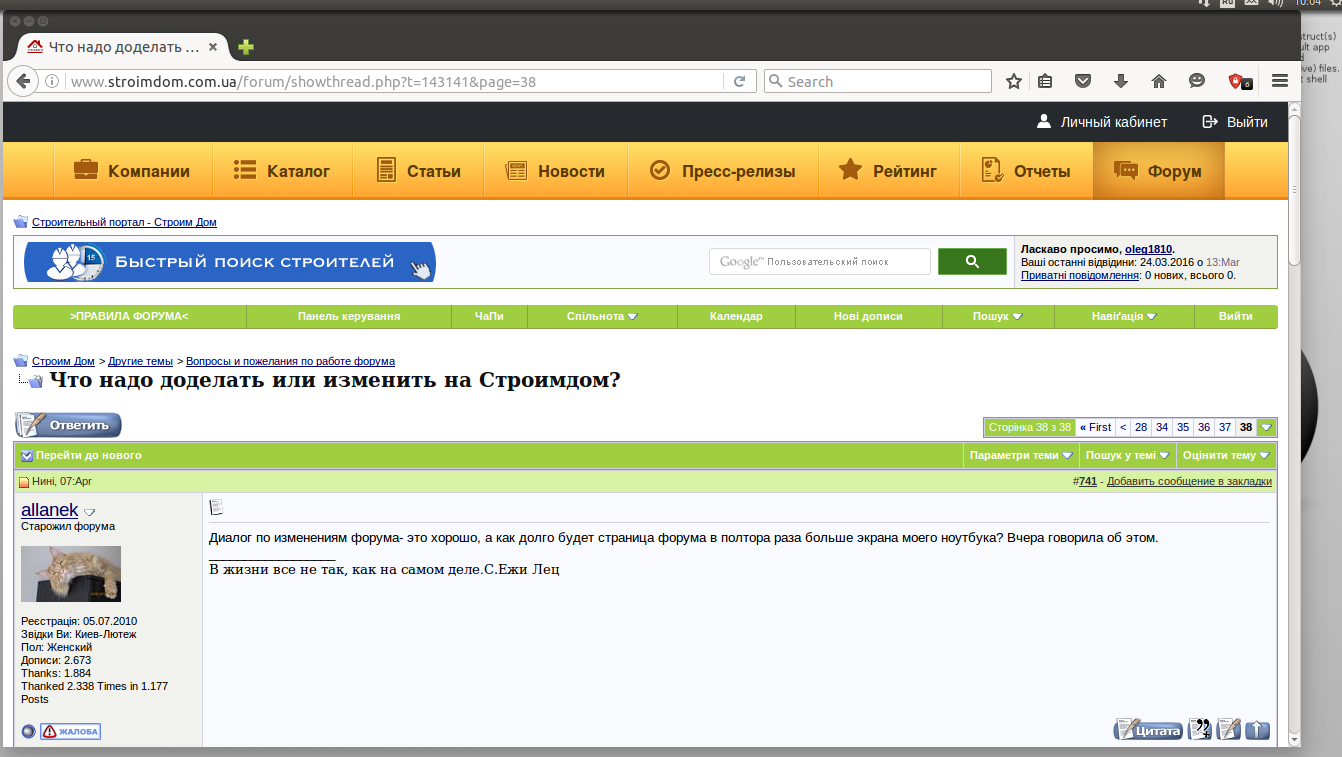Open allanek user menu arrow
Image resolution: width=1342 pixels, height=757 pixels.
pos(89,512)
